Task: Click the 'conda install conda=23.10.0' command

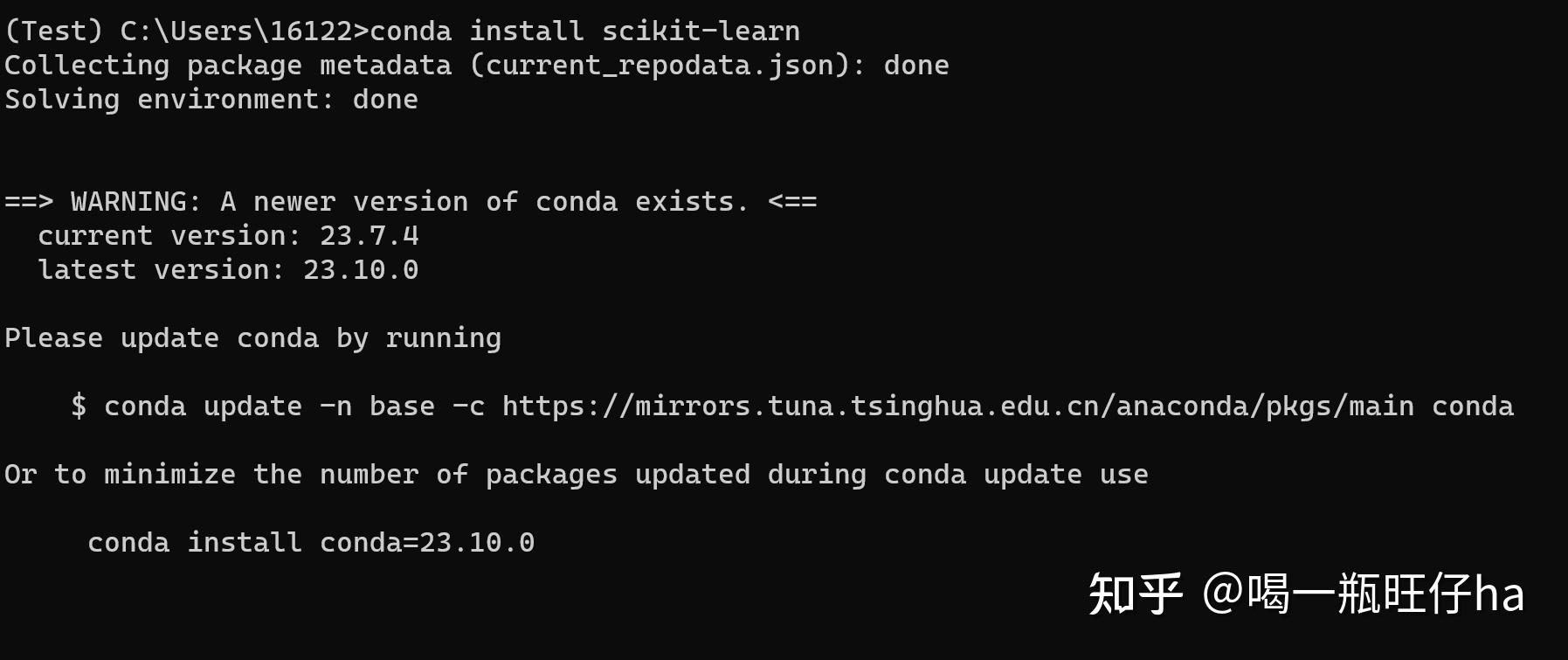Action: [x=310, y=543]
